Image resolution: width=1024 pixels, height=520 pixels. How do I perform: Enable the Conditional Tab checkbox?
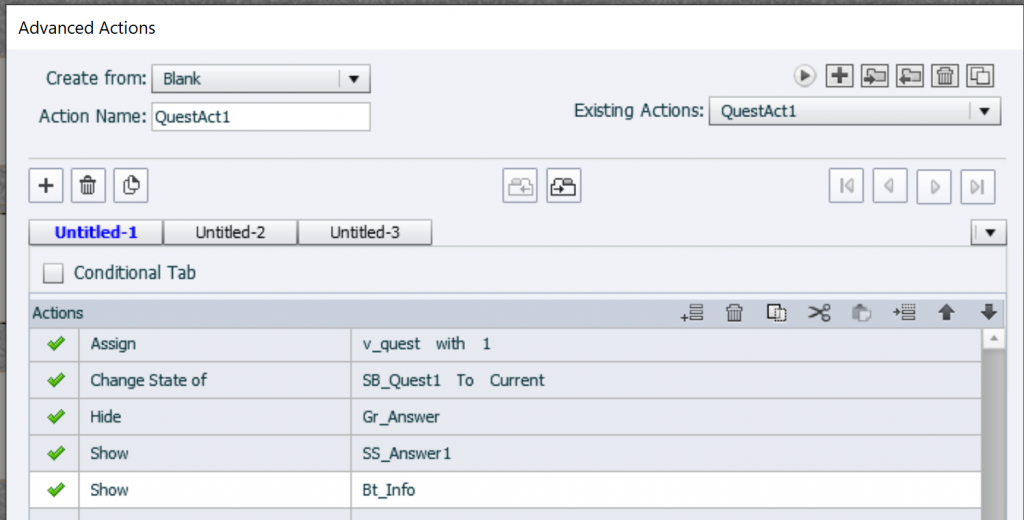pos(54,272)
